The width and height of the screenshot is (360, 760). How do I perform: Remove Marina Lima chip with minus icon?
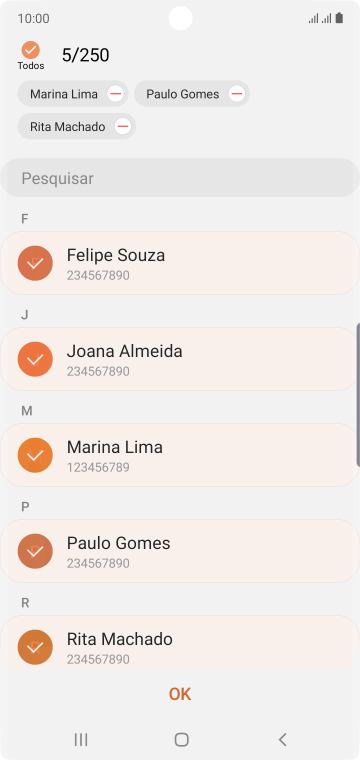[115, 94]
